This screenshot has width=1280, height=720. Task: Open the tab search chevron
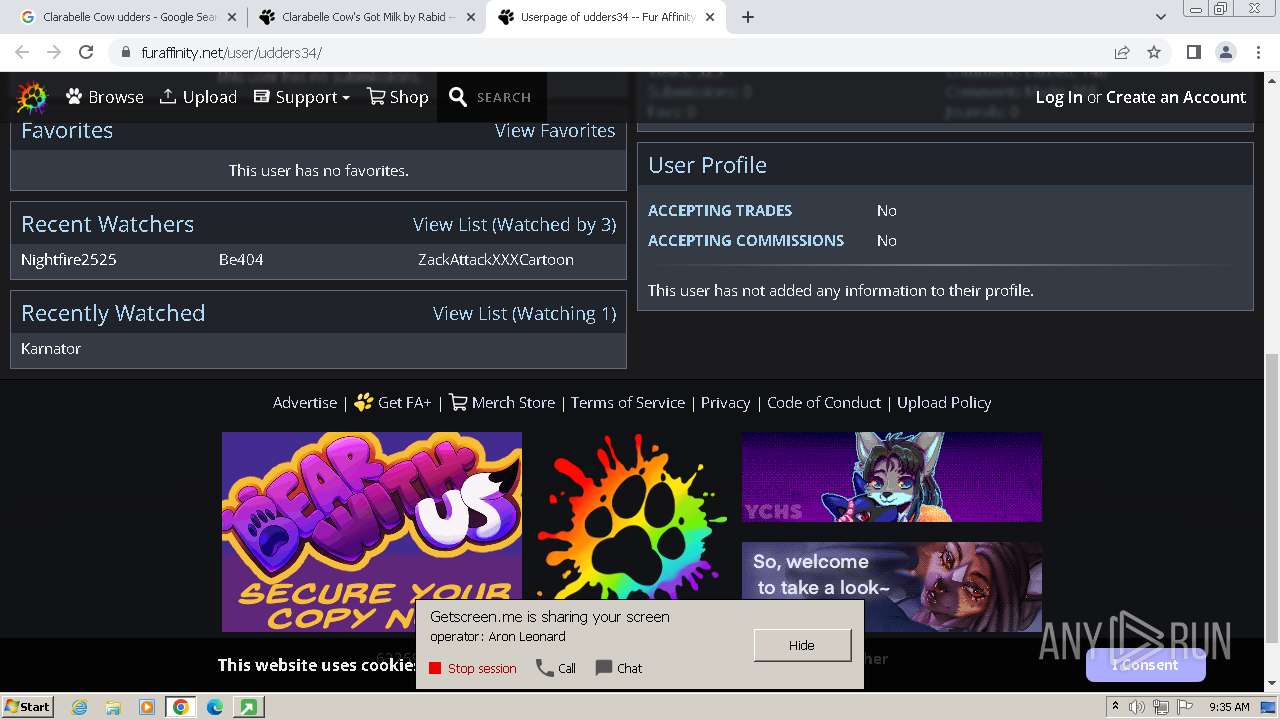pyautogui.click(x=1161, y=17)
